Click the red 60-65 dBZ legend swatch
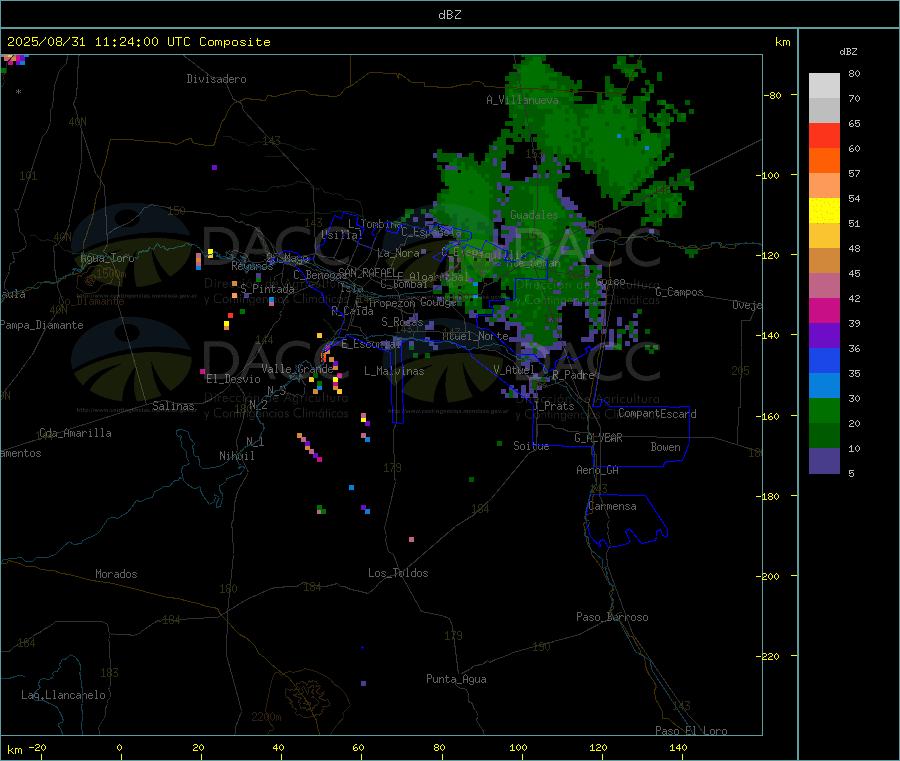 pyautogui.click(x=824, y=135)
